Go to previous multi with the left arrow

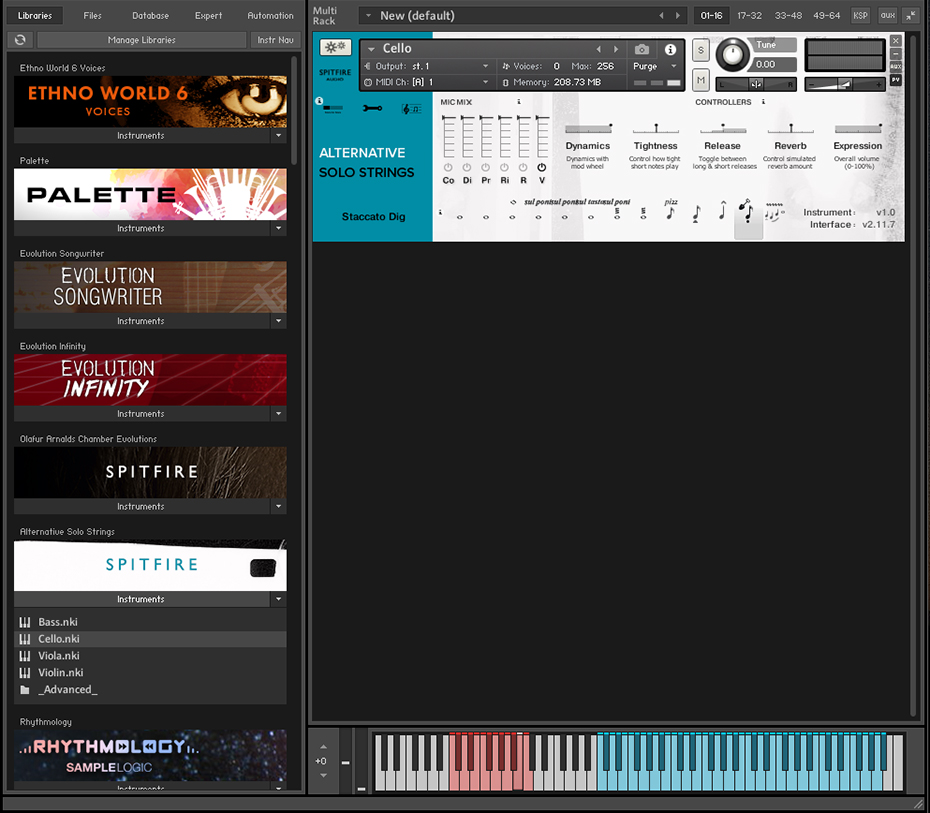(661, 15)
